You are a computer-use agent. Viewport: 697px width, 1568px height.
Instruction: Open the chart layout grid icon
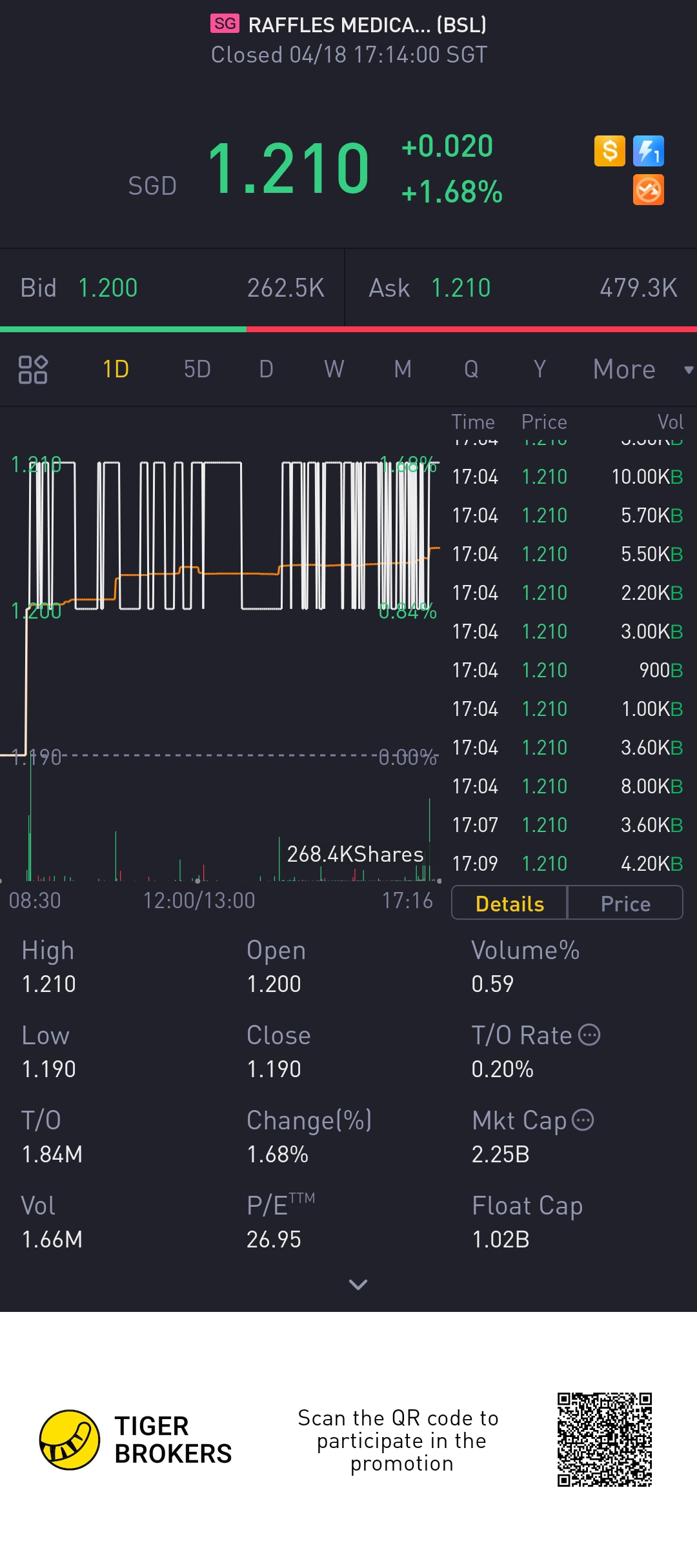[33, 370]
